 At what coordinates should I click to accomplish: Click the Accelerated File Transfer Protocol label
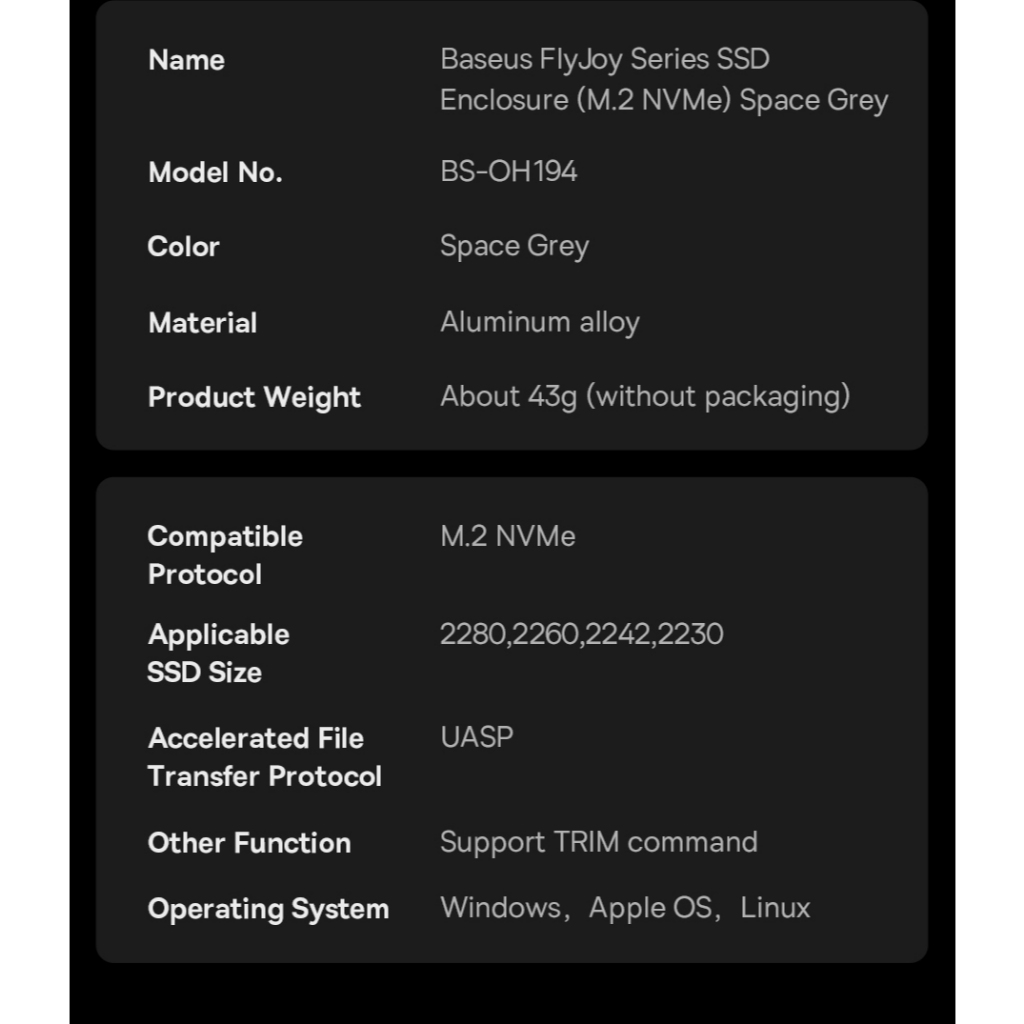coord(264,757)
